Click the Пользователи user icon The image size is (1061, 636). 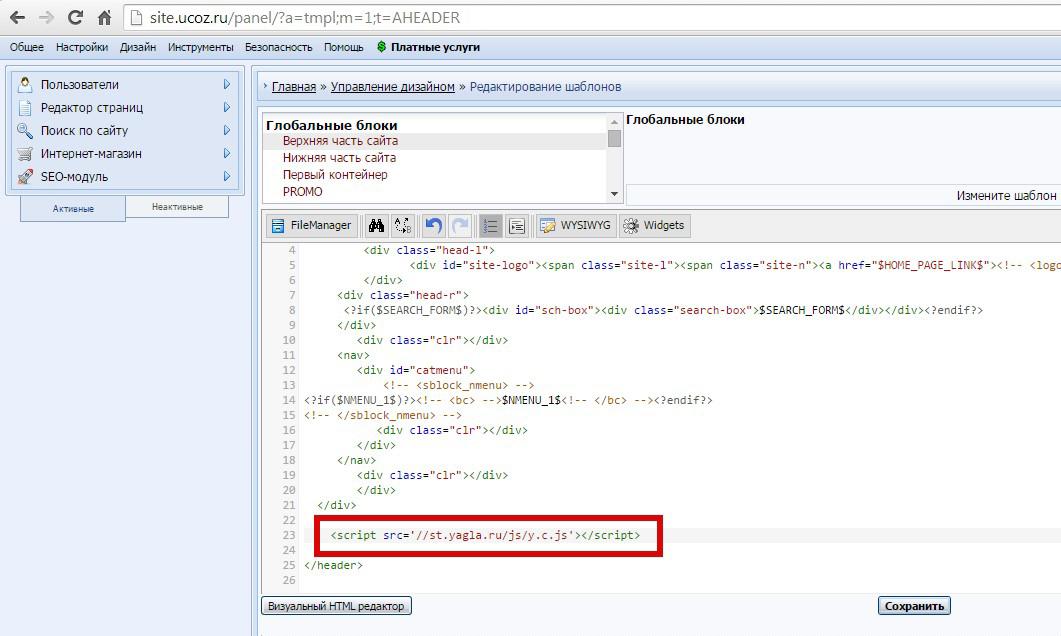(25, 85)
